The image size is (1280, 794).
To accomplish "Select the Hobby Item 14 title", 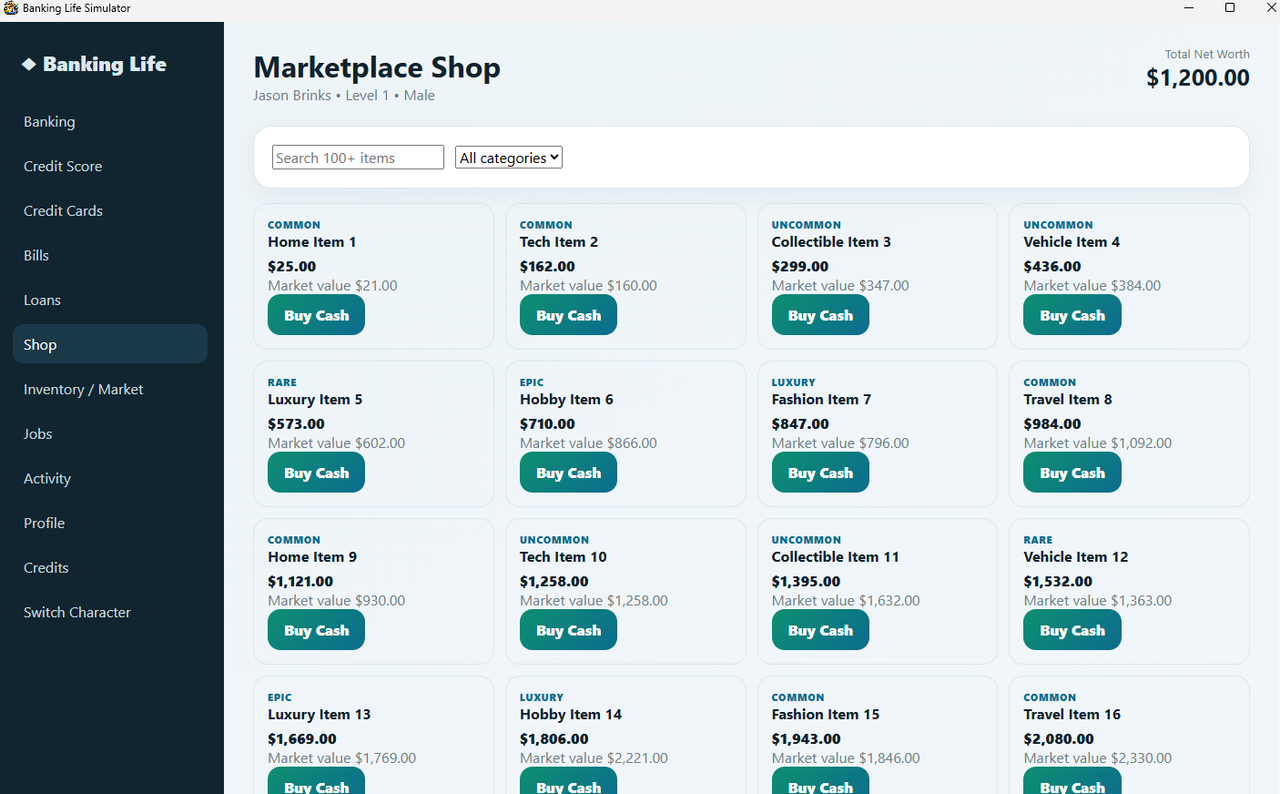I will 571,714.
